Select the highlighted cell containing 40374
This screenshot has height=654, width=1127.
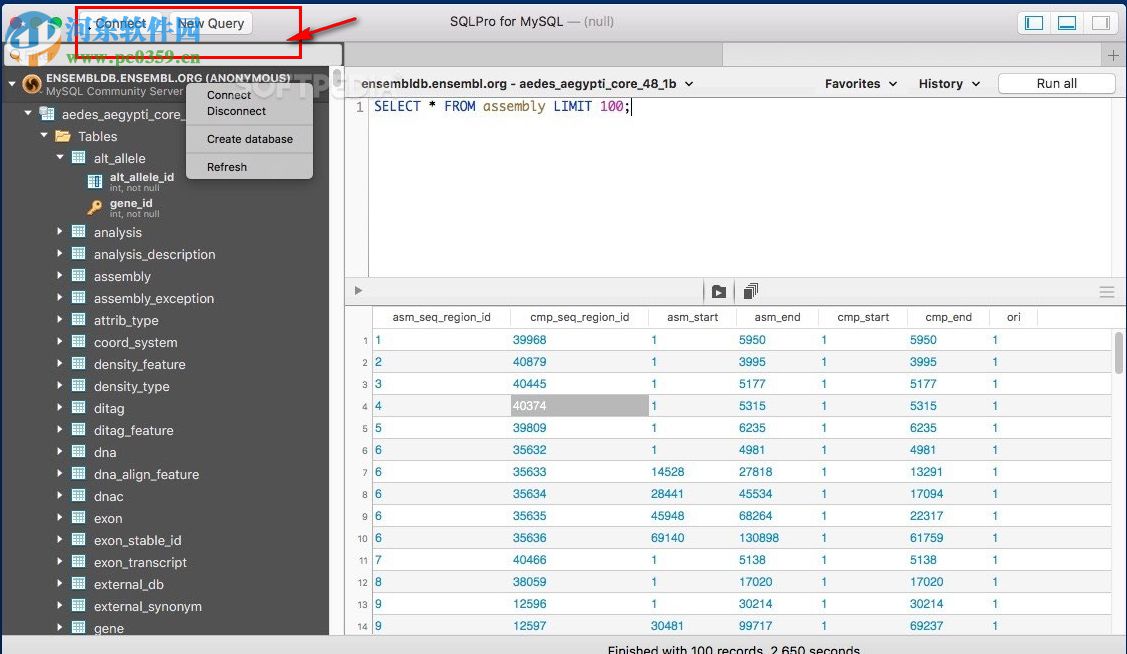pyautogui.click(x=579, y=406)
